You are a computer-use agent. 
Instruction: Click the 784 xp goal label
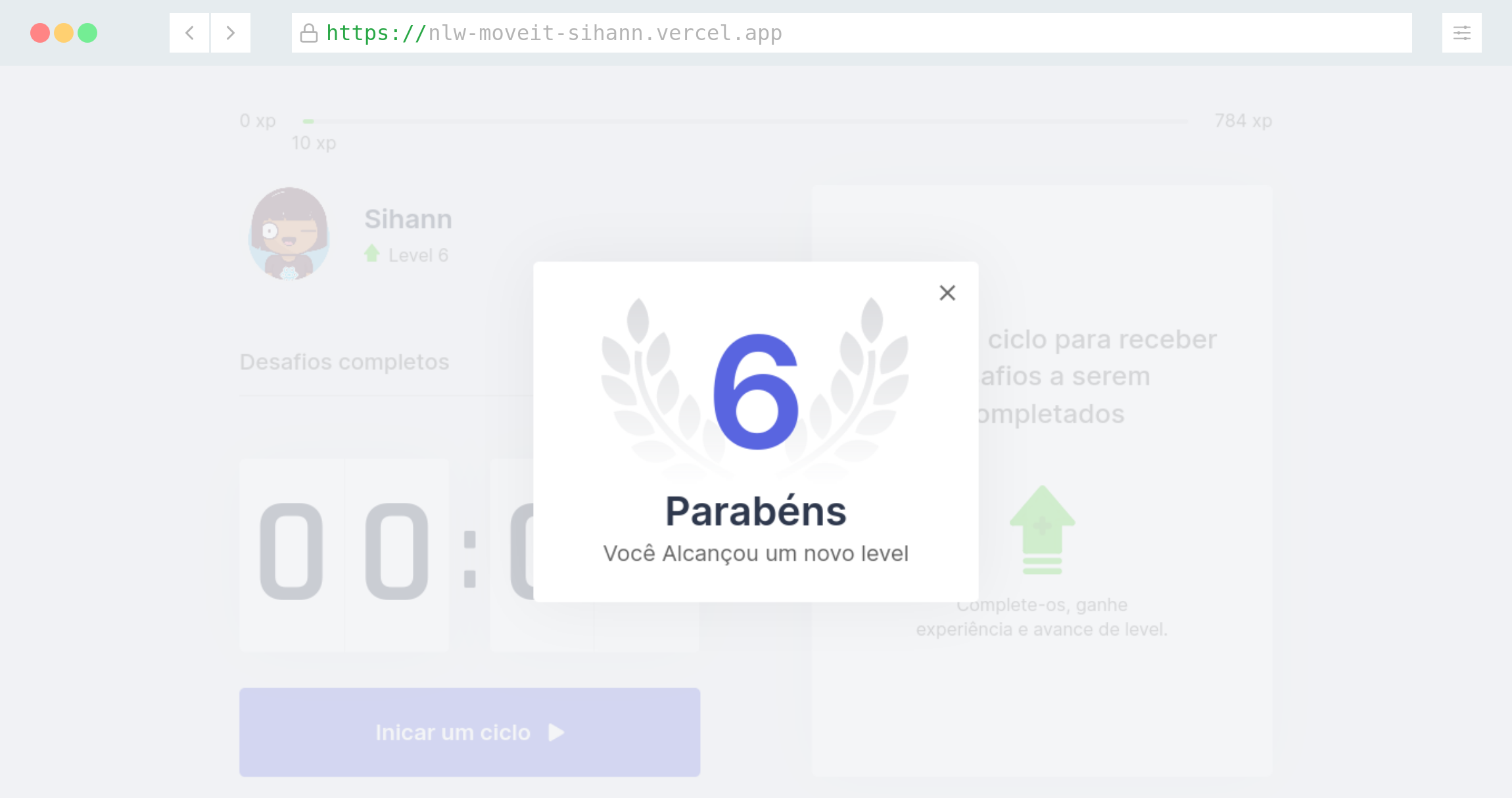(1242, 121)
